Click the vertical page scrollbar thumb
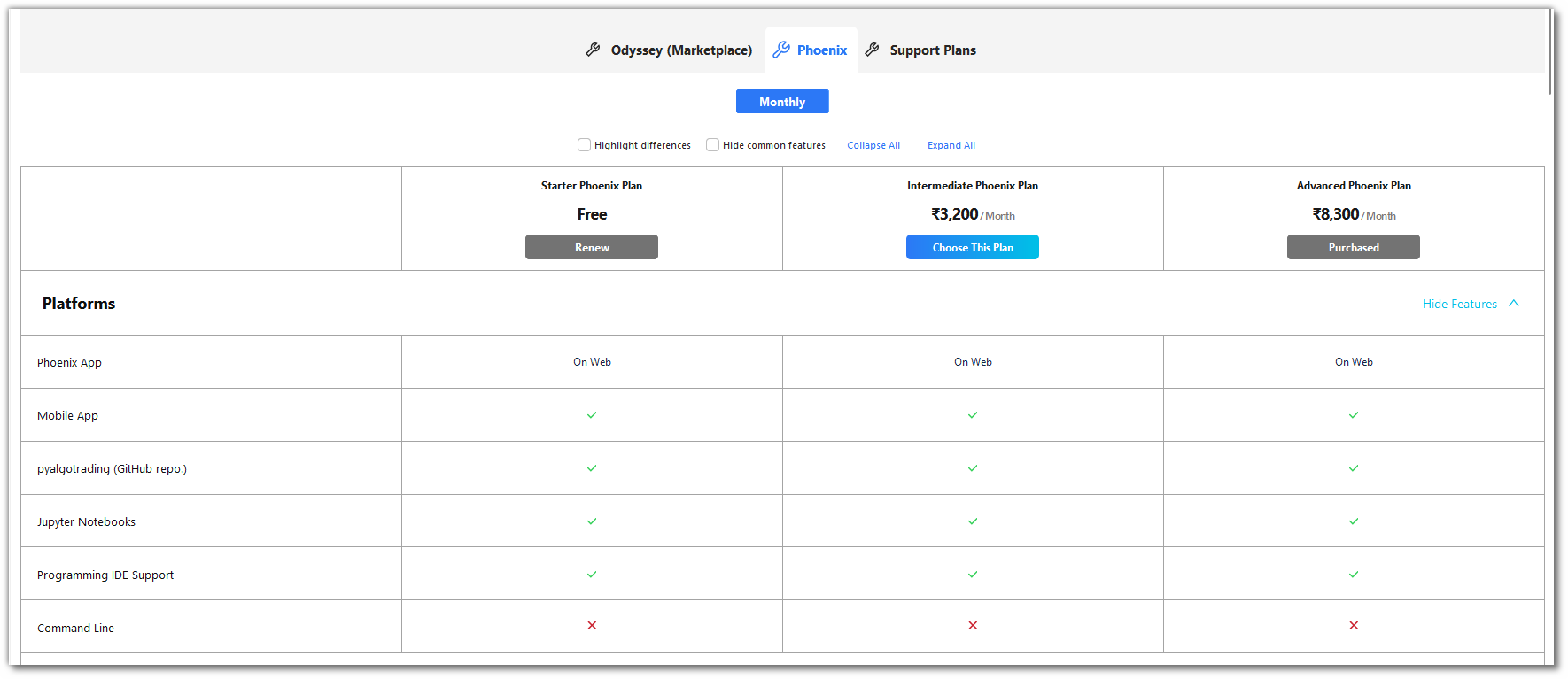Image resolution: width=1568 pixels, height=679 pixels. click(x=1549, y=51)
